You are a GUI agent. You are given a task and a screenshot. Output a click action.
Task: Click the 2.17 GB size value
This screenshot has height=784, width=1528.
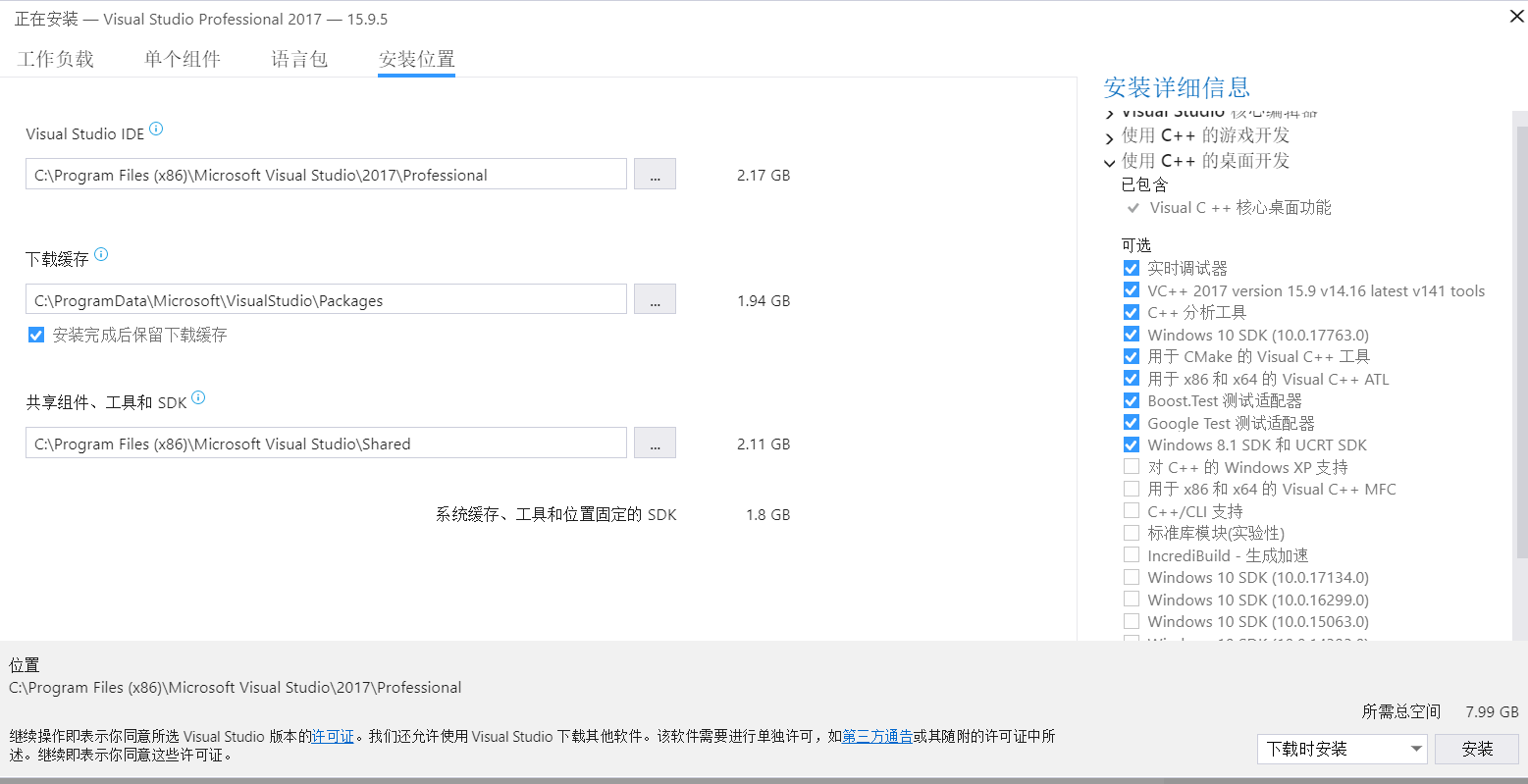764,175
